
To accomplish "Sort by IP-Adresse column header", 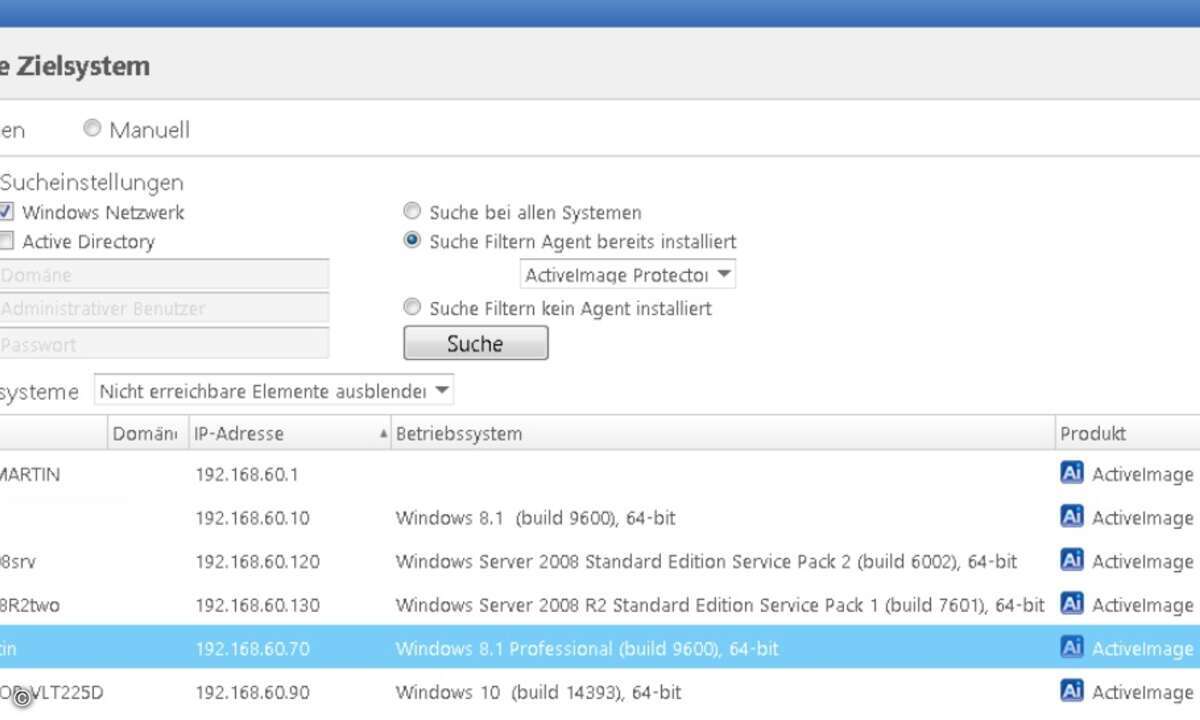I will [x=290, y=433].
